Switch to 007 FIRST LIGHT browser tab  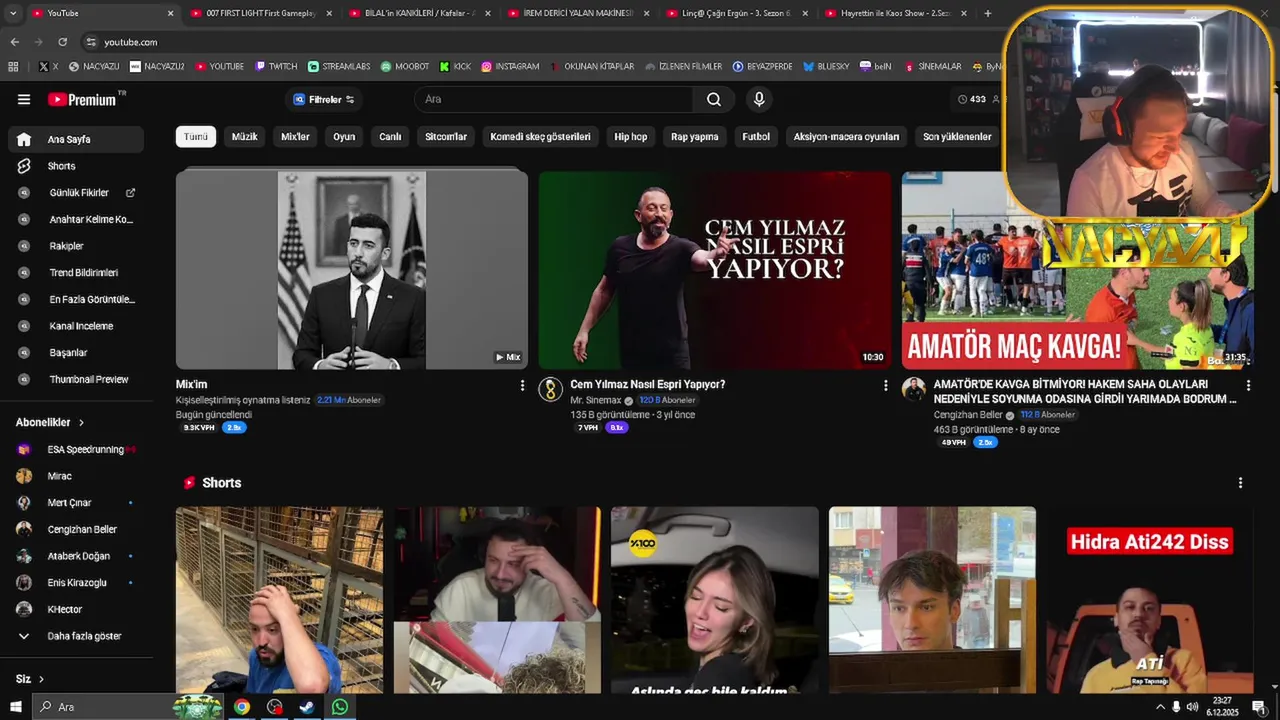coord(260,13)
